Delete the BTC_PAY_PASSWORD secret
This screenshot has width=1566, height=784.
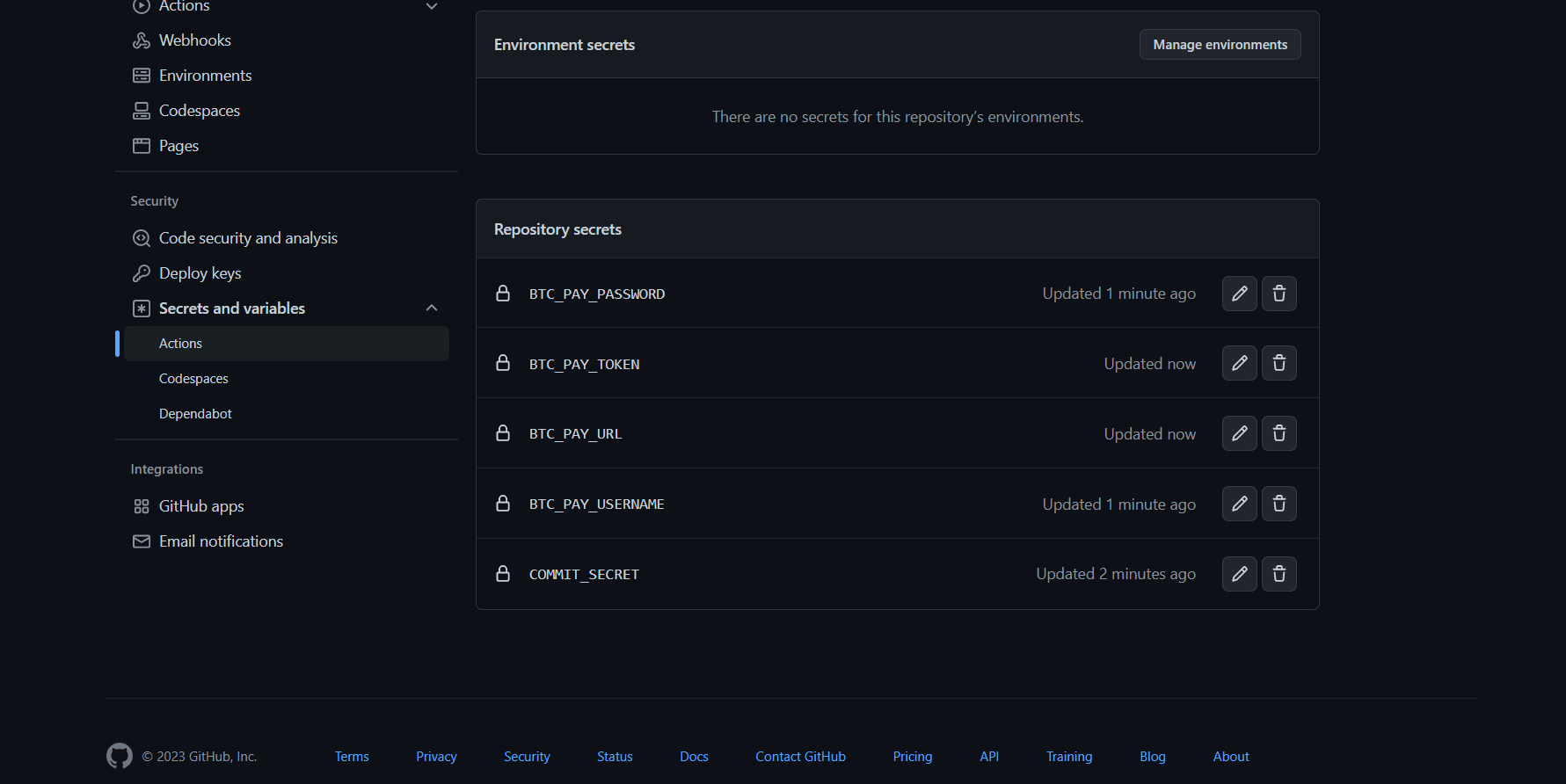pos(1278,294)
